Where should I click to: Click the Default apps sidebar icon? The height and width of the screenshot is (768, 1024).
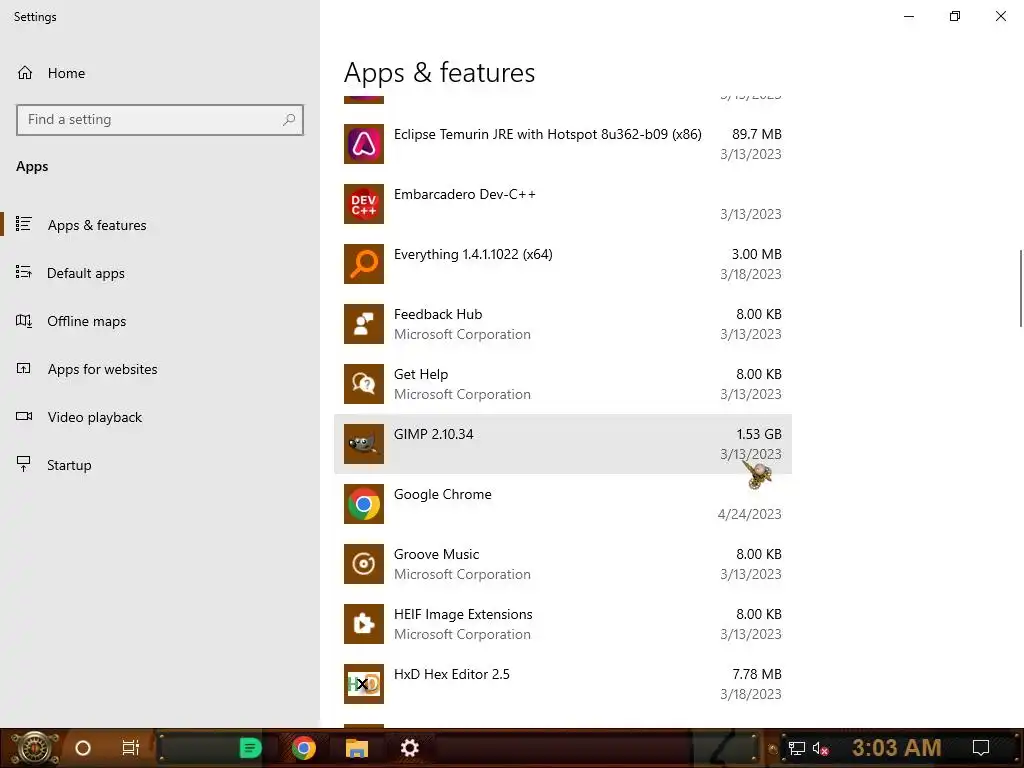coord(24,272)
